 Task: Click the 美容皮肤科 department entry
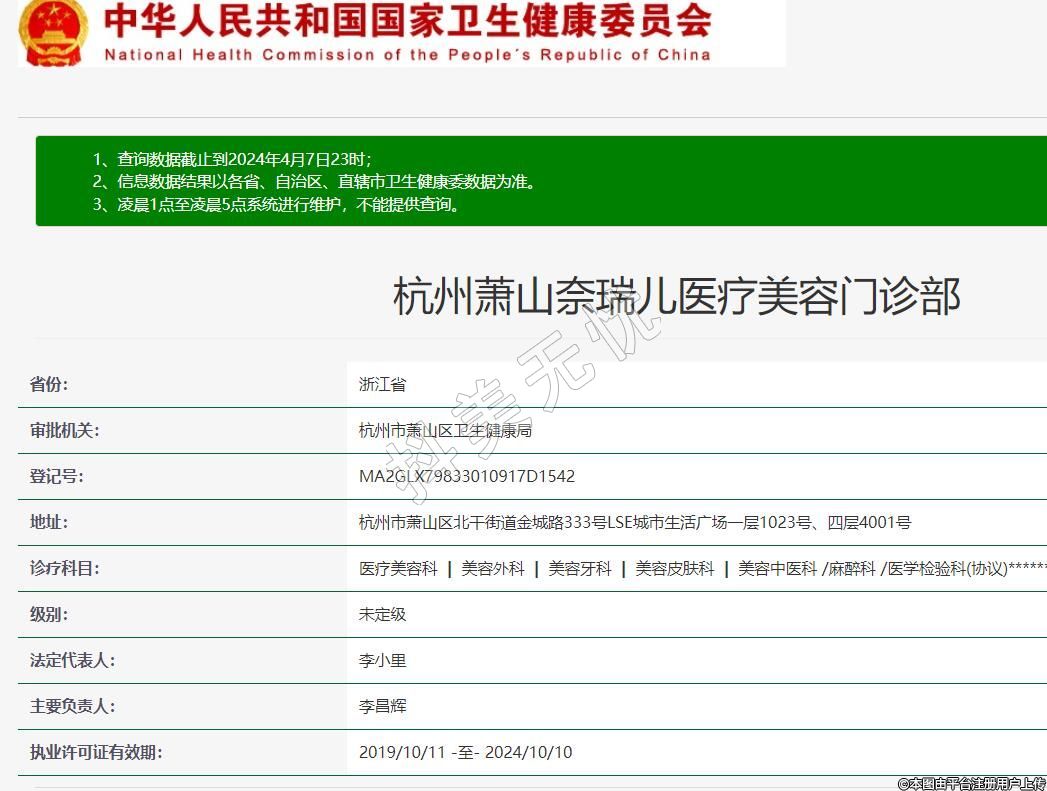(x=675, y=569)
